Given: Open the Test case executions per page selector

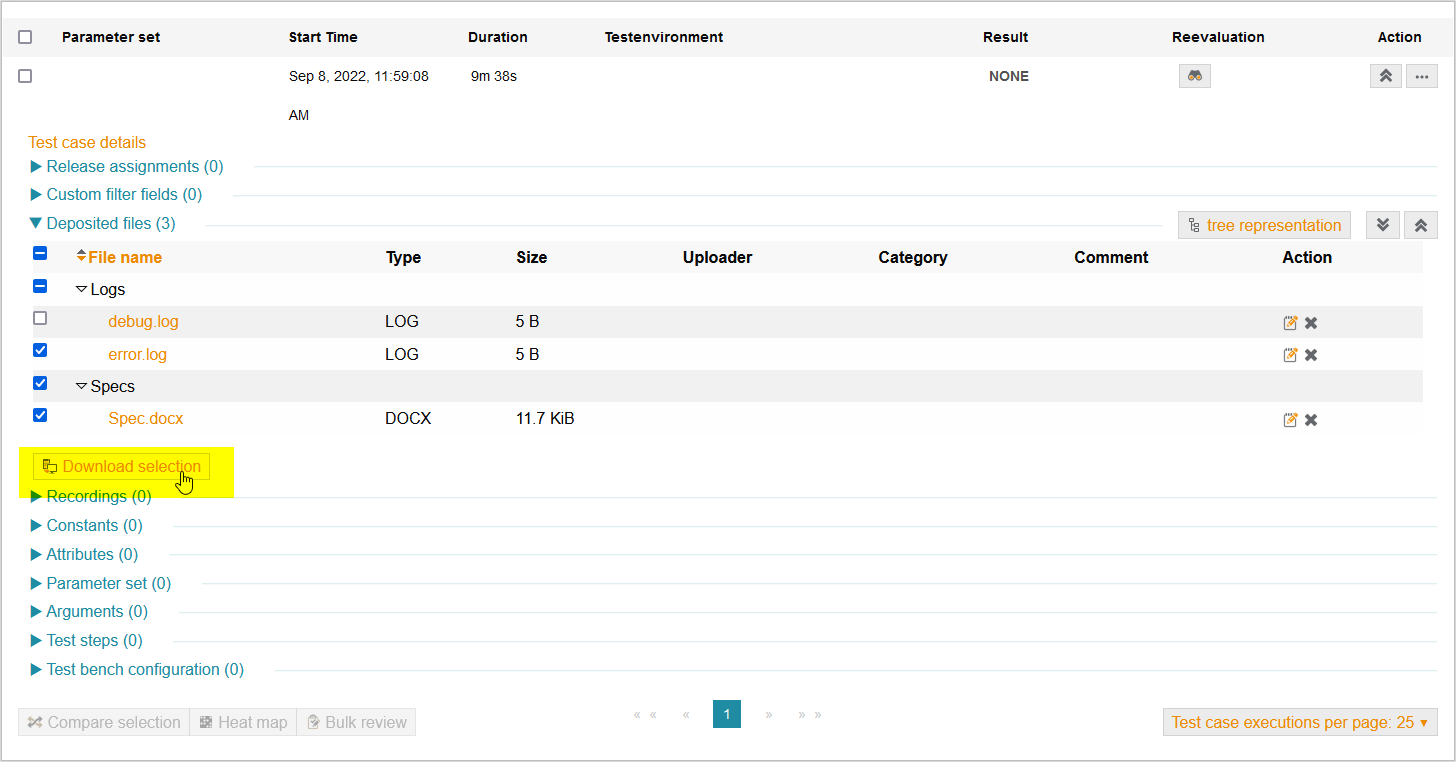Looking at the screenshot, I should pos(1299,722).
